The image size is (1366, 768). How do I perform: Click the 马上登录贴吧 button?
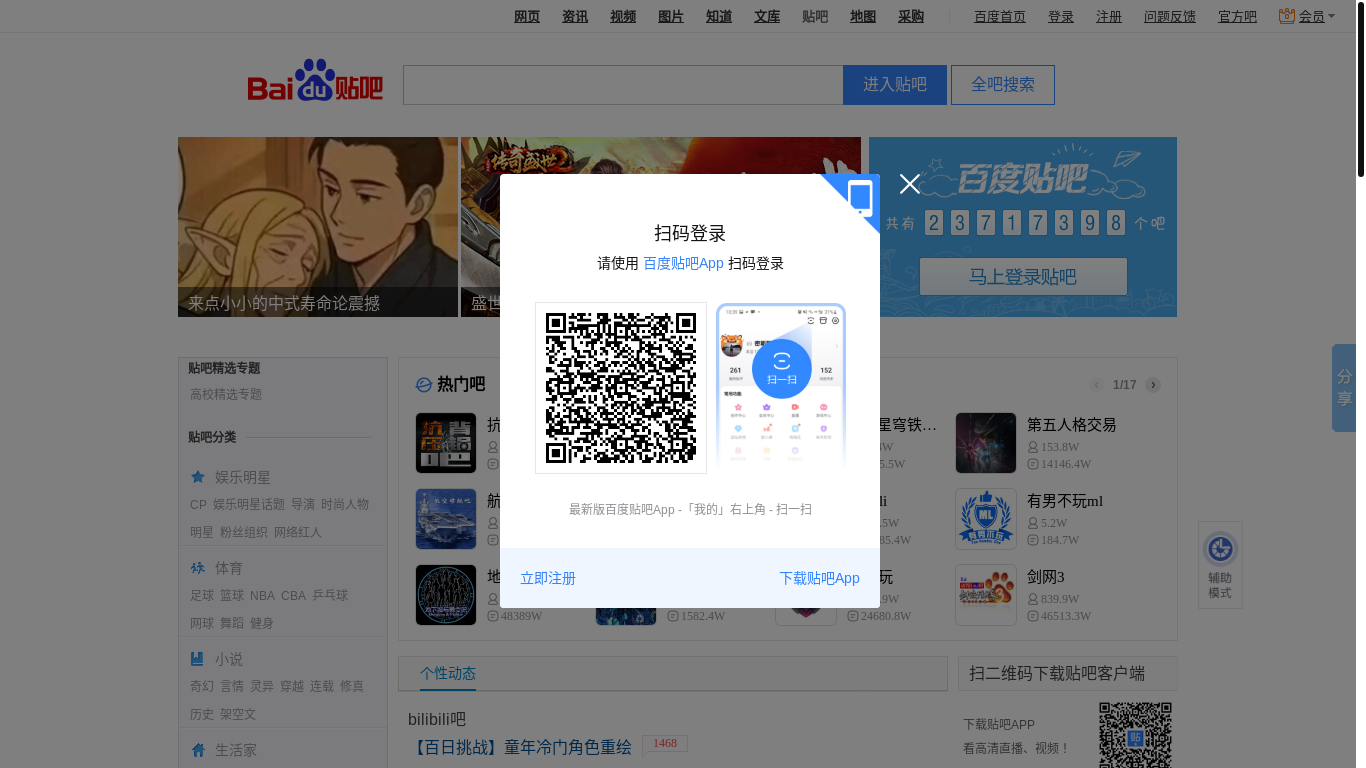(x=1023, y=277)
